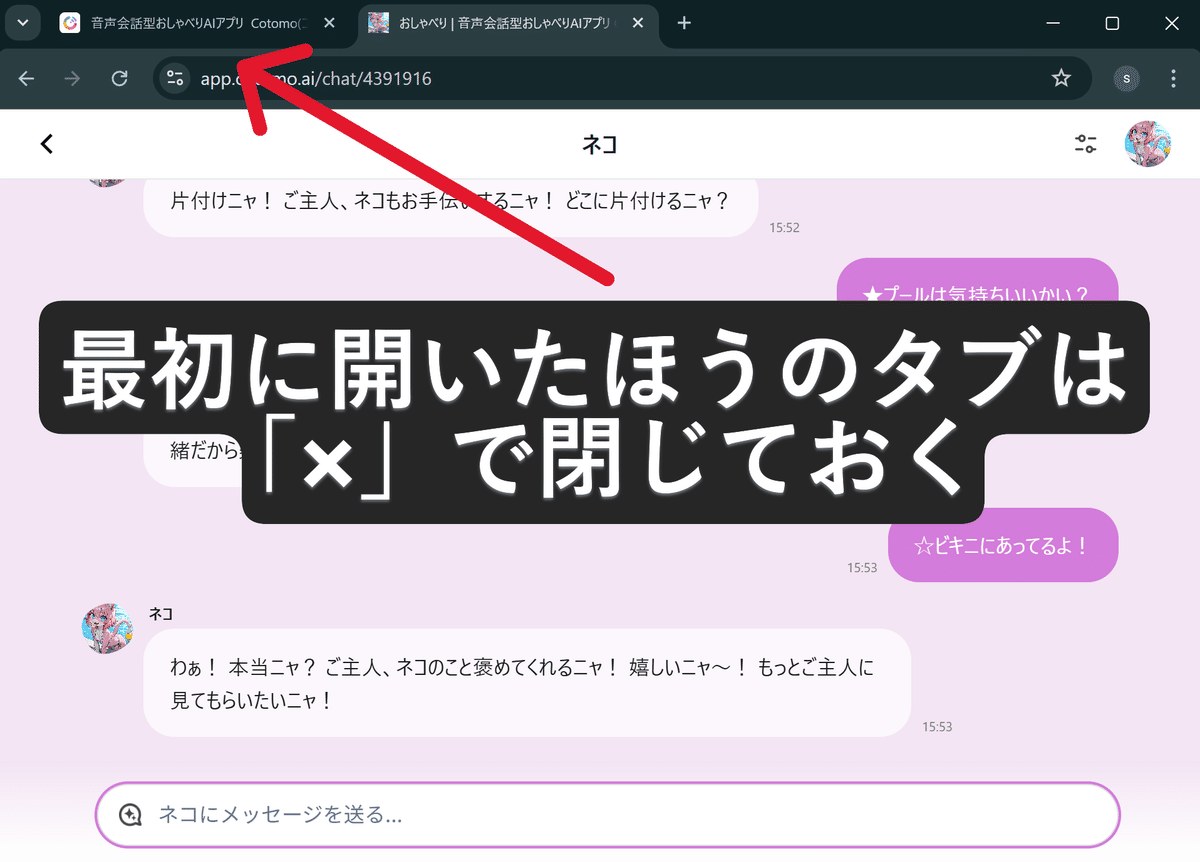
Task: Open the chat settings sliders icon
Action: coord(1085,144)
